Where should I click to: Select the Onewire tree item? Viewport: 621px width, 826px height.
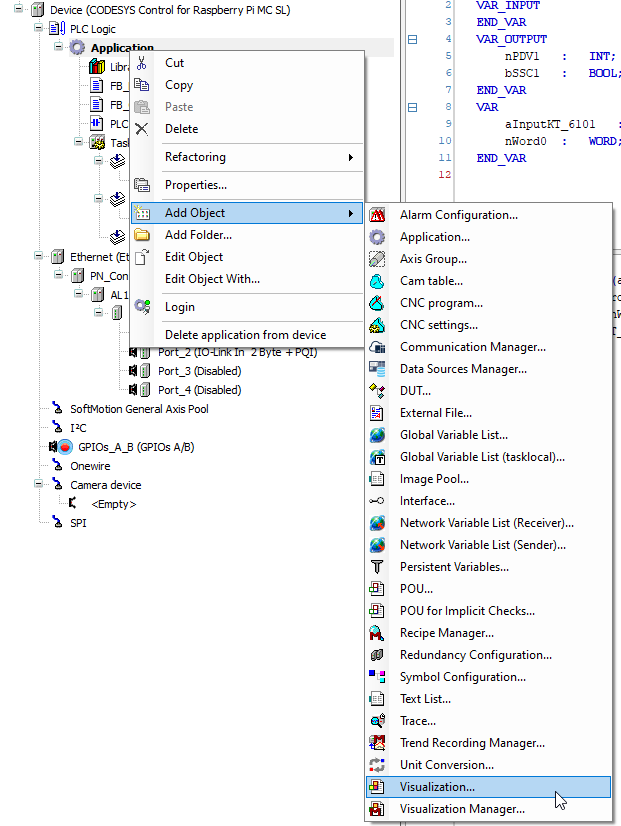tap(90, 466)
